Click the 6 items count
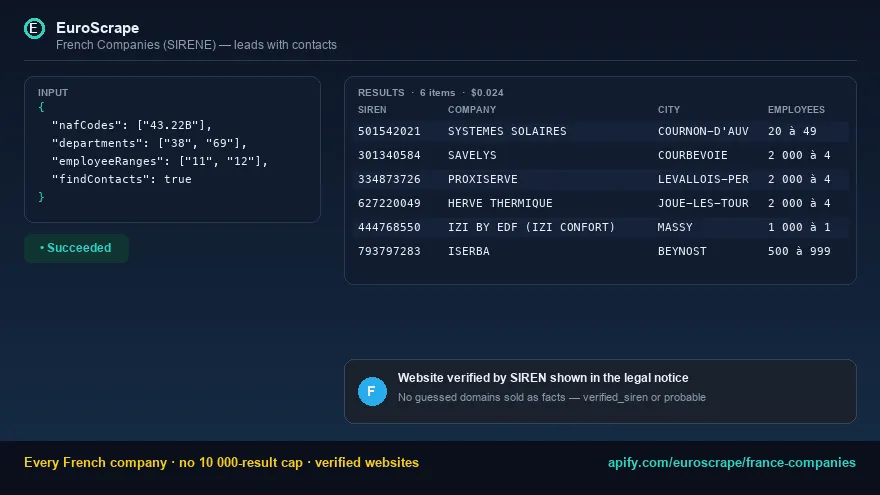 point(437,93)
